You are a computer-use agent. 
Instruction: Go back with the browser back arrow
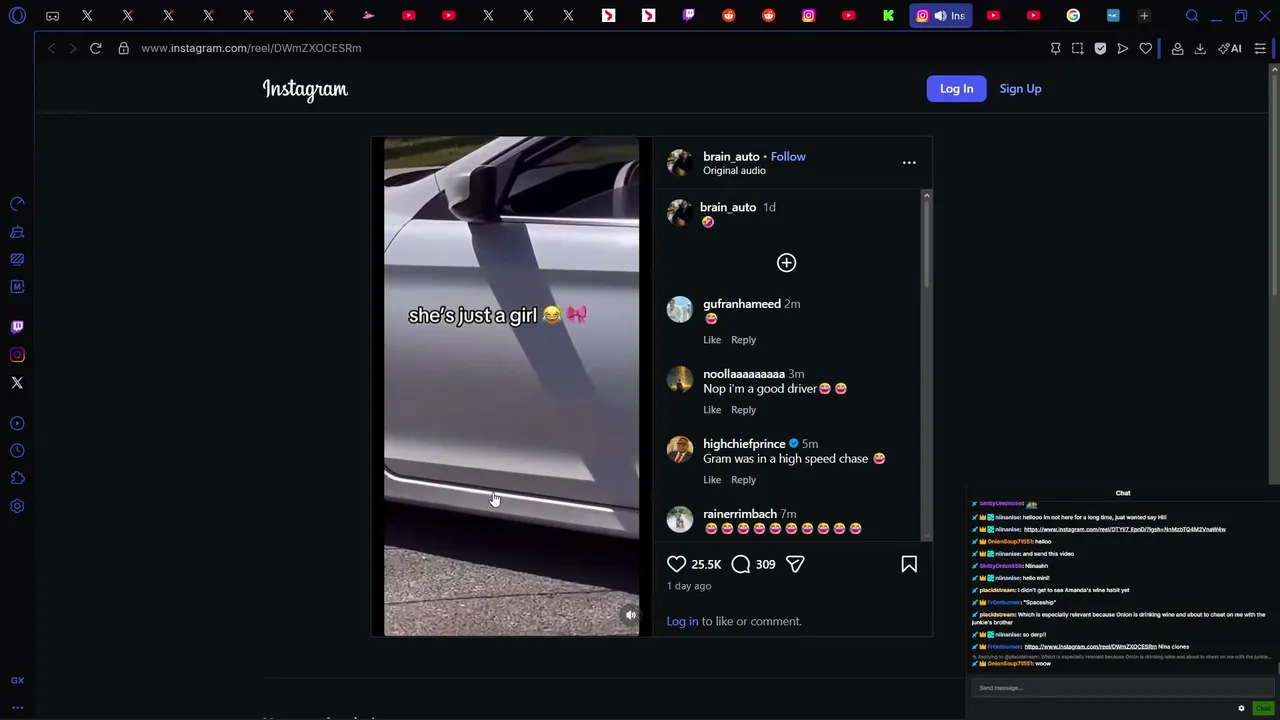51,48
